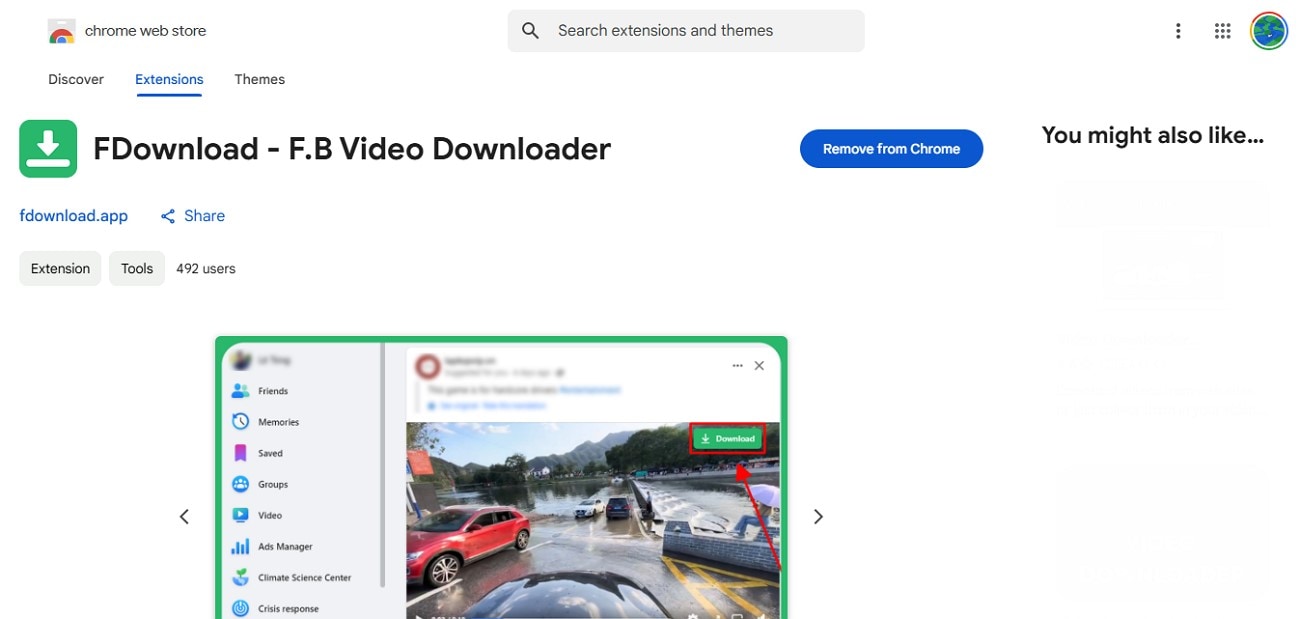Click the Tools category chip
This screenshot has width=1300, height=619.
[137, 269]
